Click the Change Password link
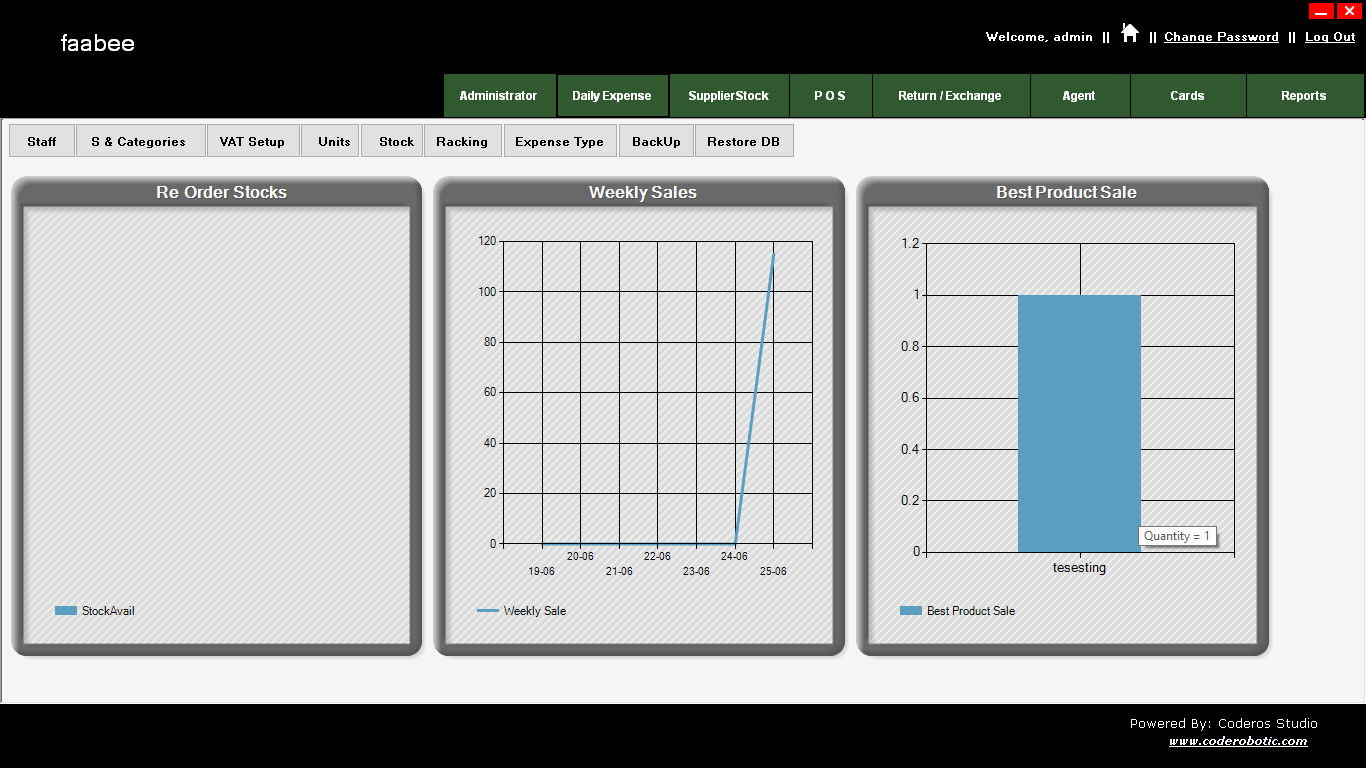This screenshot has height=768, width=1366. click(1221, 37)
